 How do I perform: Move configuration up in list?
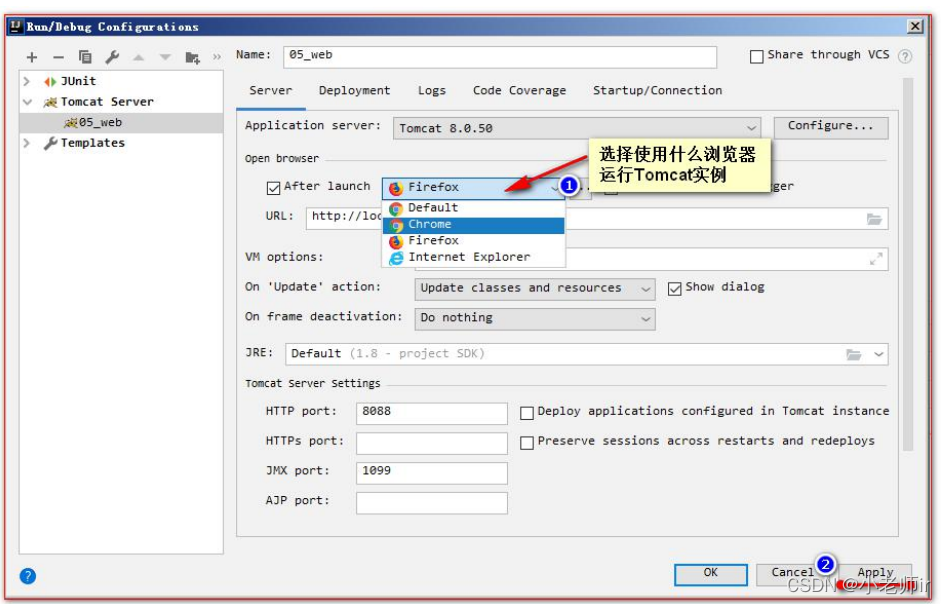click(x=138, y=57)
